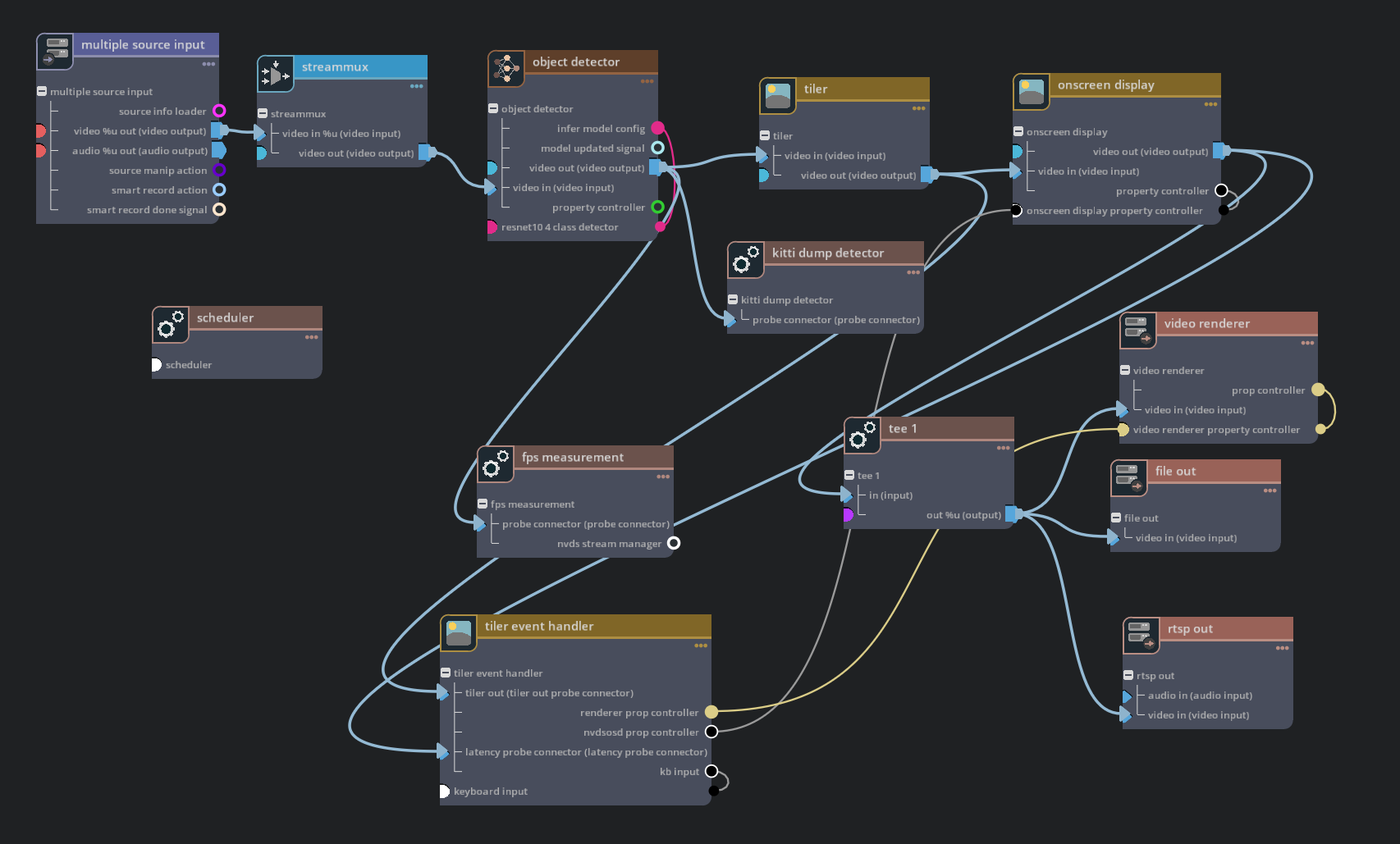1400x844 pixels.
Task: Open the object detector options dots
Action: (x=647, y=81)
